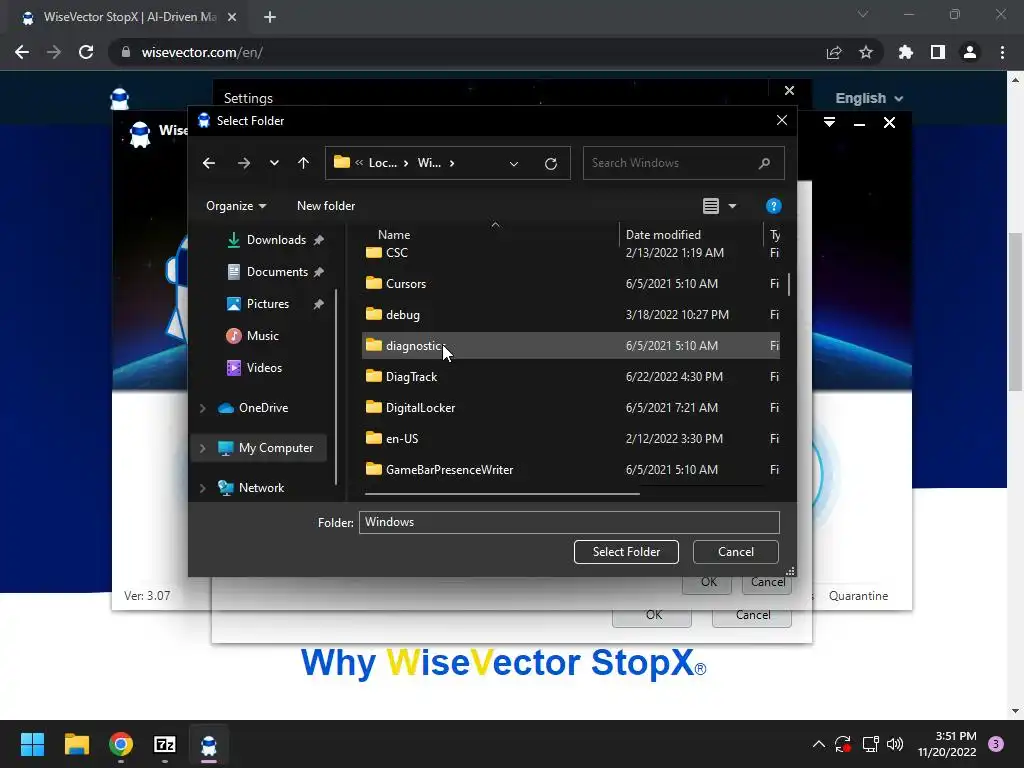Create a New folder
Screen dimensions: 1024x768
pyautogui.click(x=326, y=206)
